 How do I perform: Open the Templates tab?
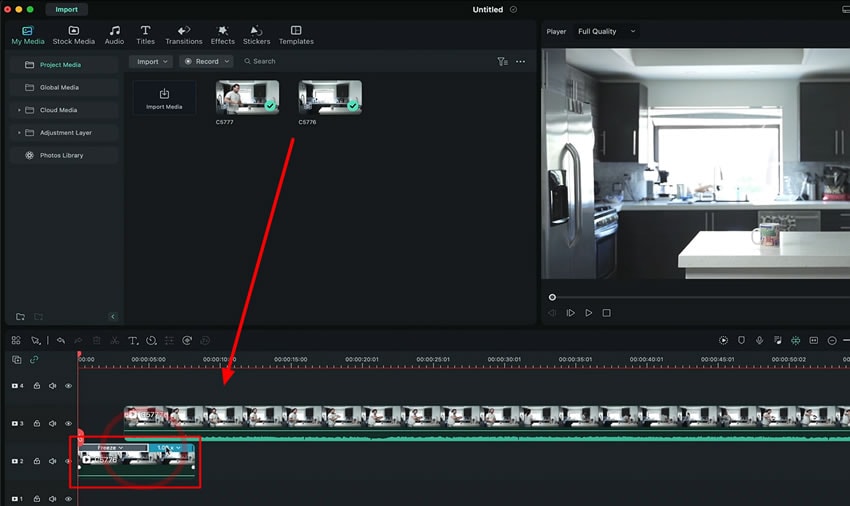point(296,35)
